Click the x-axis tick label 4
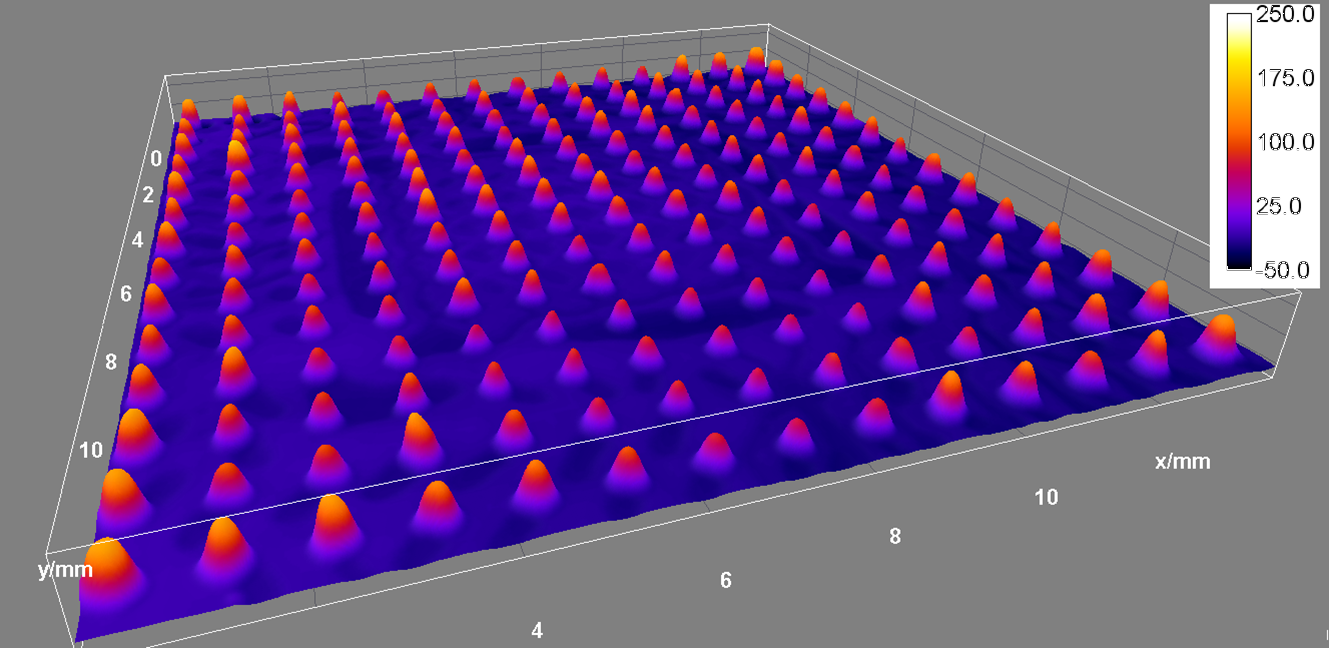1329x648 pixels. pyautogui.click(x=537, y=631)
